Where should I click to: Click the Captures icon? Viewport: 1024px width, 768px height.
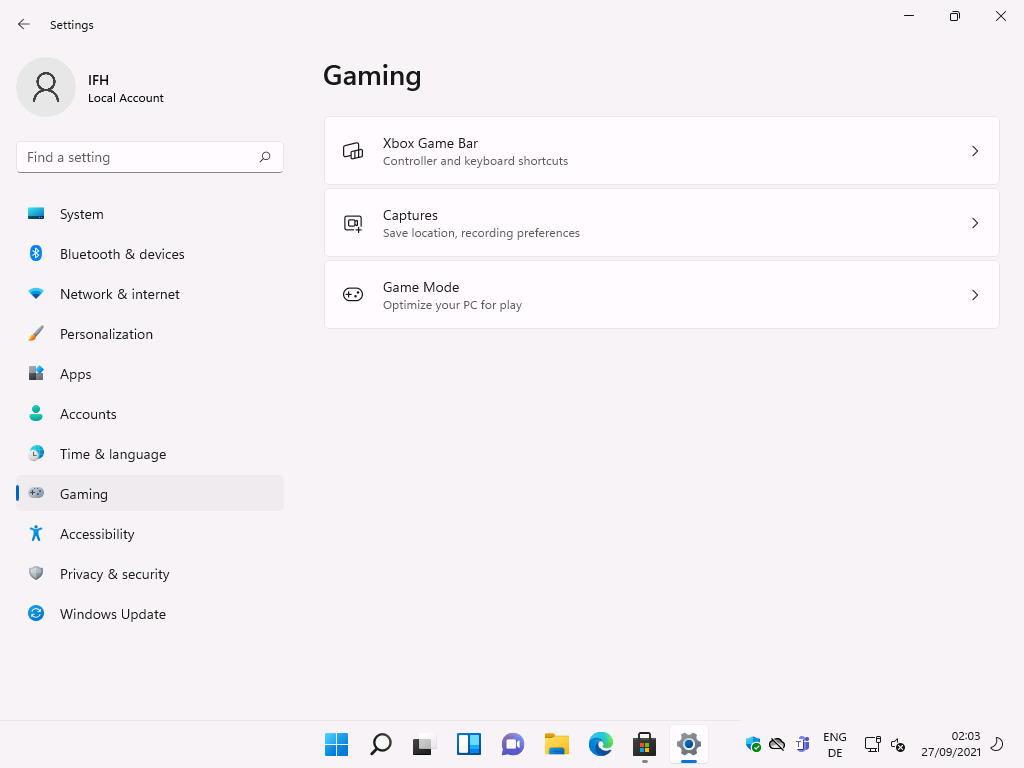coord(353,223)
